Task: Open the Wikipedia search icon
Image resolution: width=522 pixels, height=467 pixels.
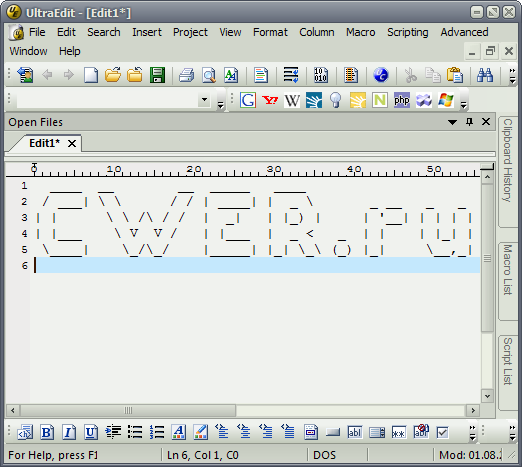Action: coord(292,100)
